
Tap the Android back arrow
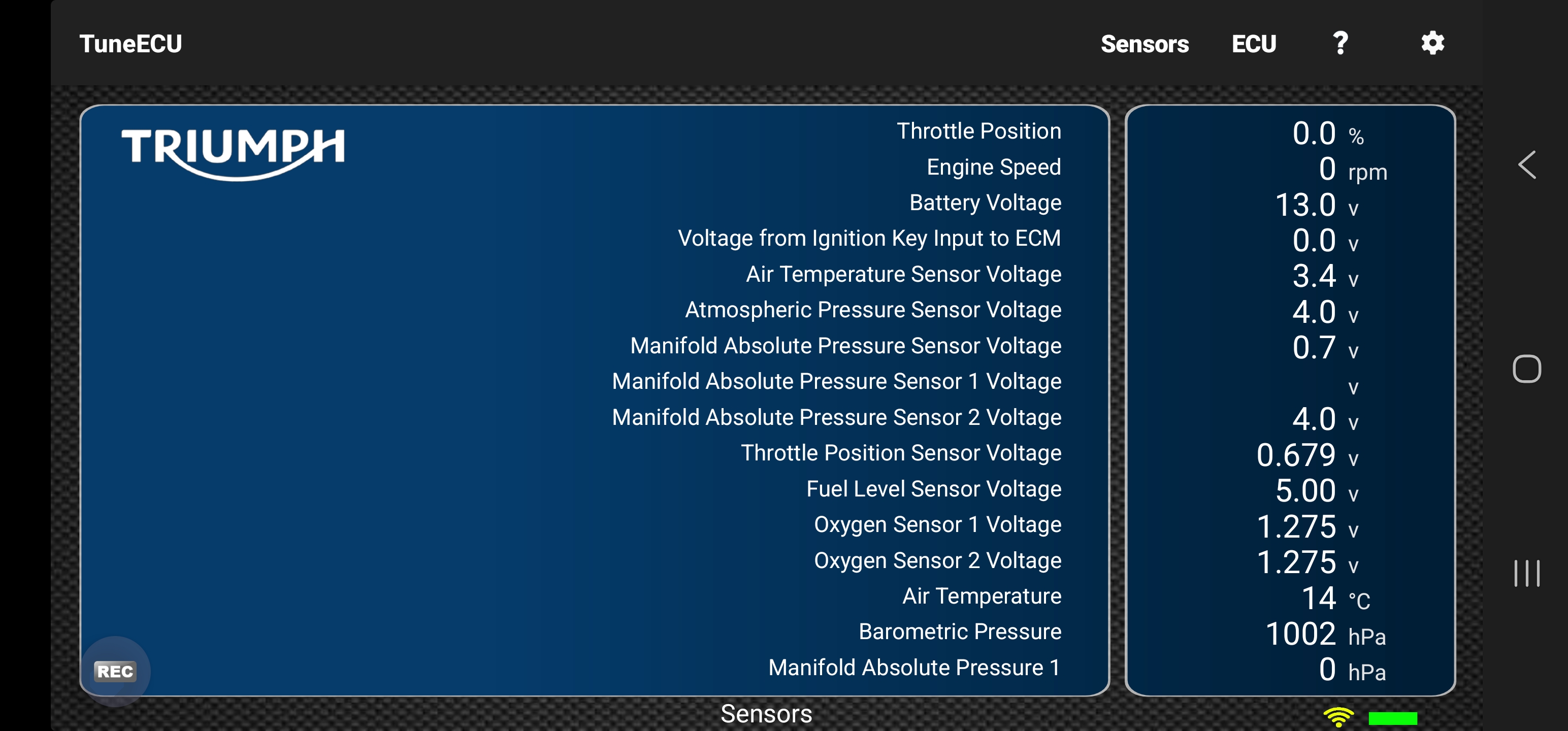click(x=1526, y=164)
